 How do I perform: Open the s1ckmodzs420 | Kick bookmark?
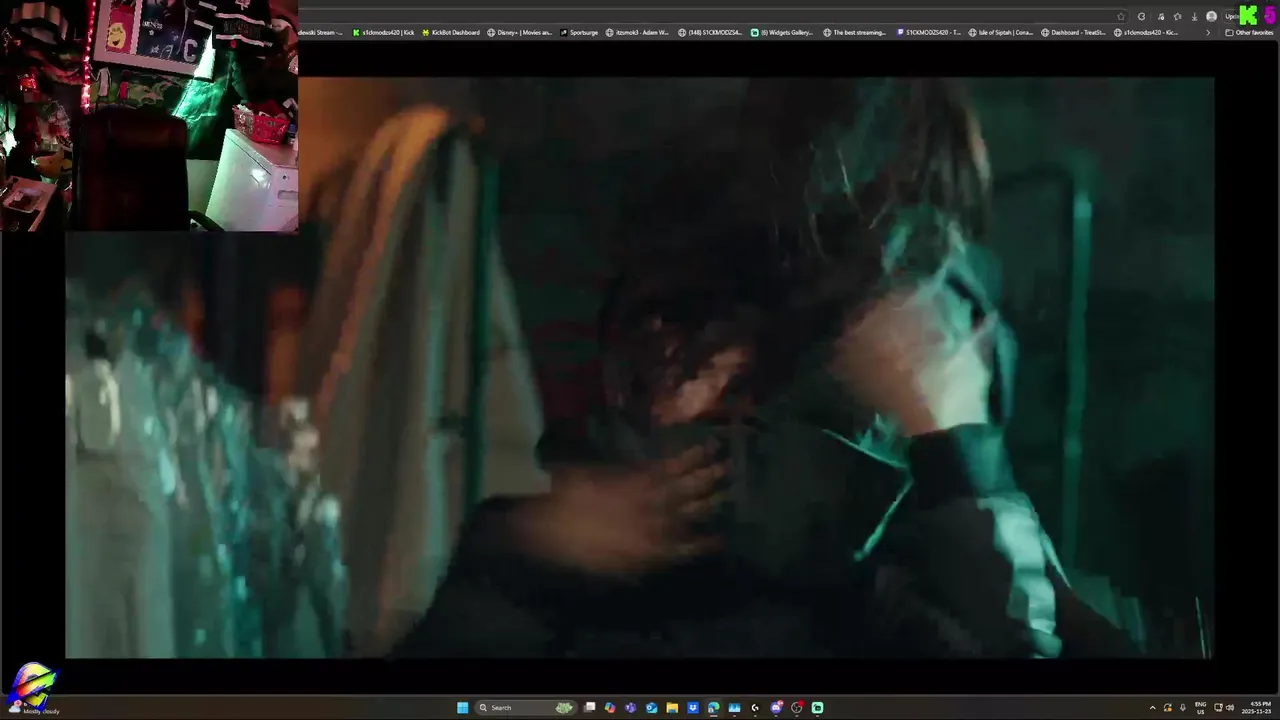point(382,32)
